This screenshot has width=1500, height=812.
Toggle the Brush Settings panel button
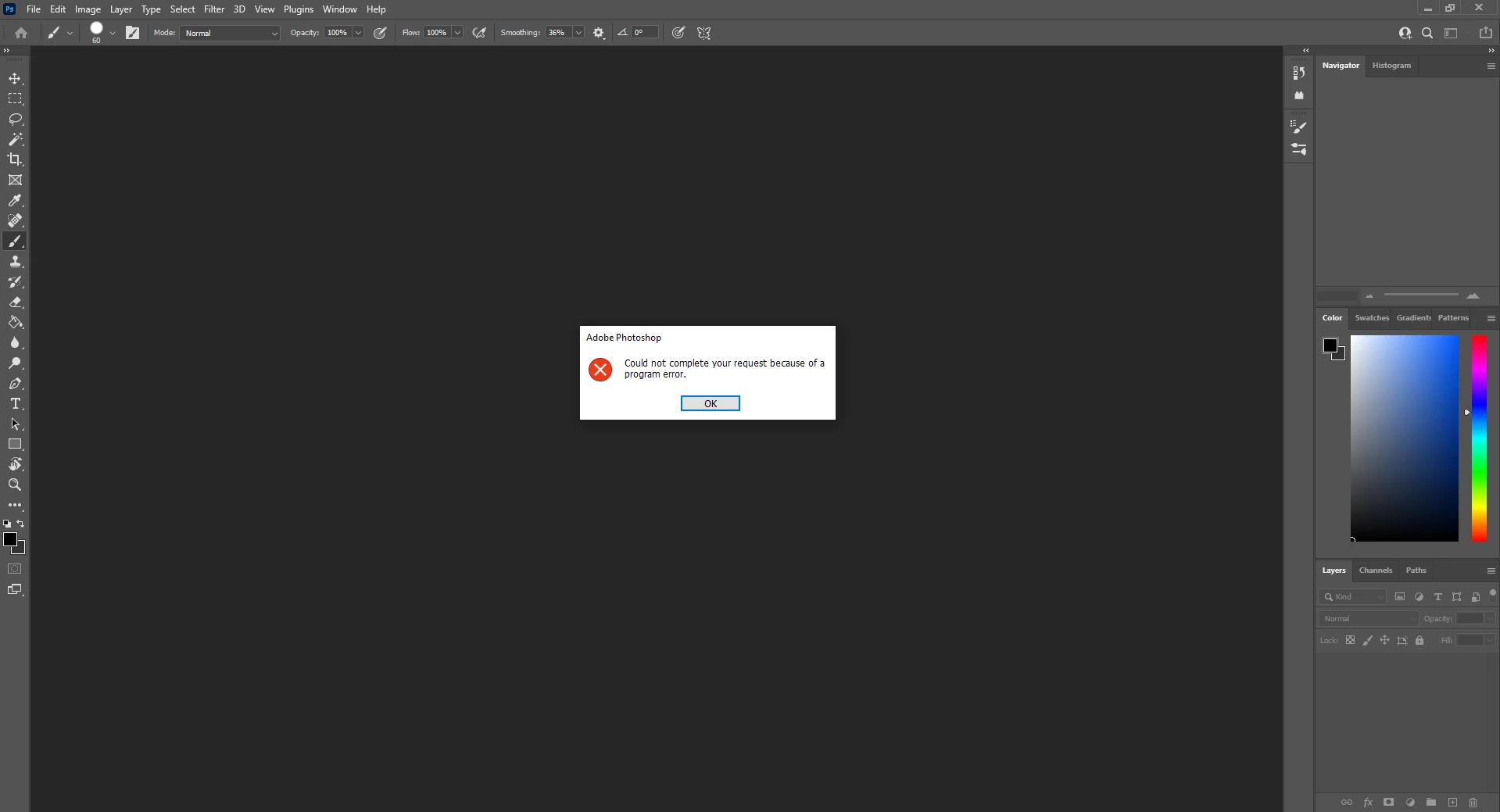133,33
